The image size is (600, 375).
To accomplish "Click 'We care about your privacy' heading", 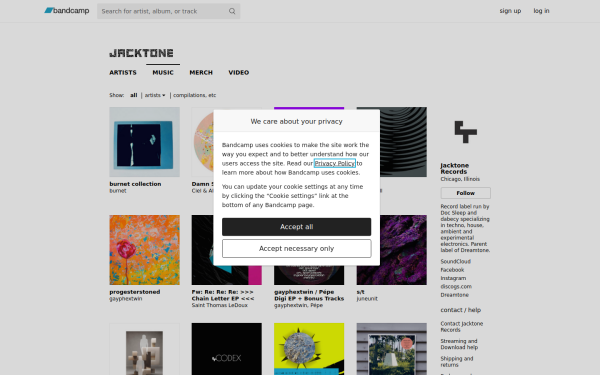I will pos(297,121).
